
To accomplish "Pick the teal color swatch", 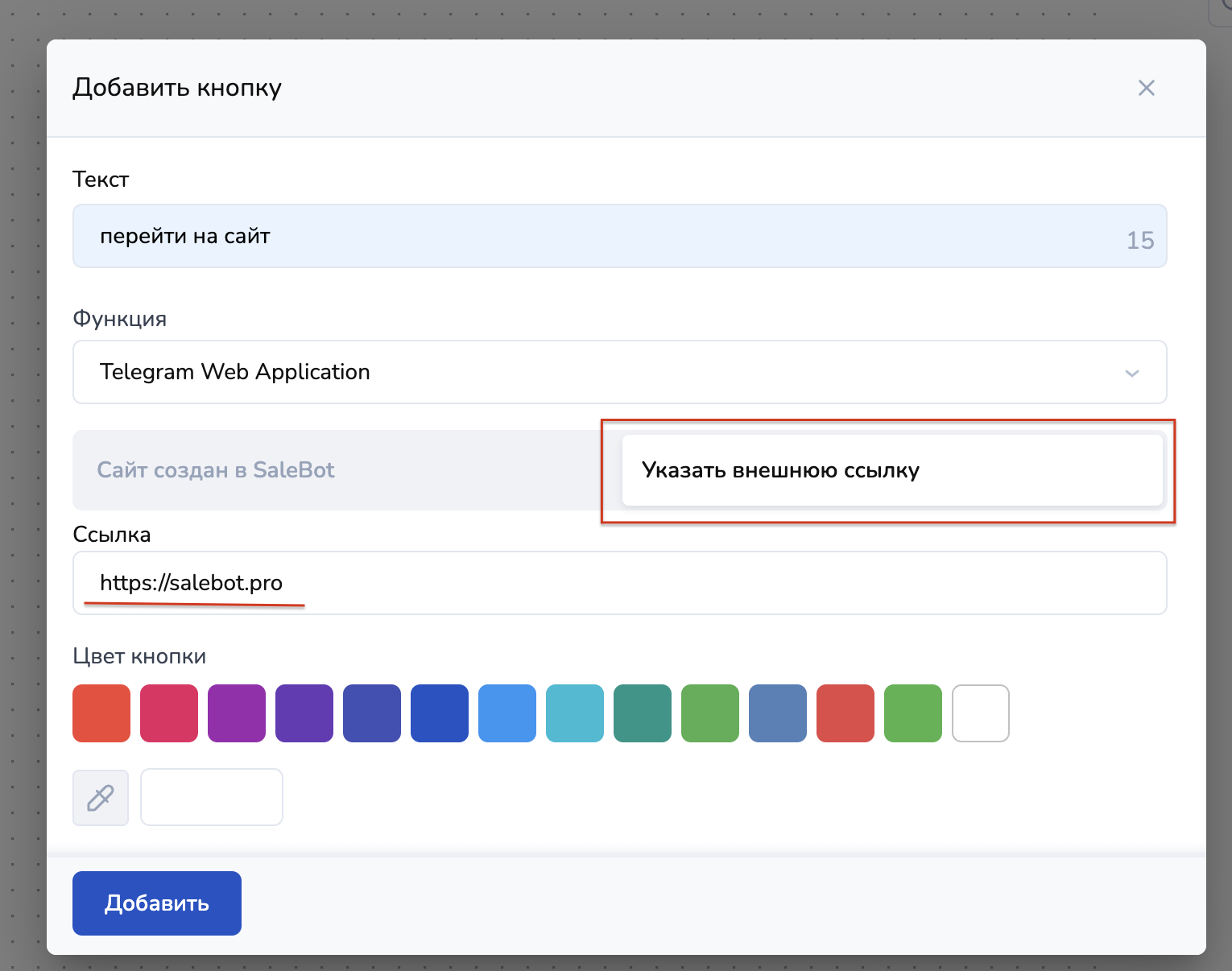I will click(x=643, y=713).
